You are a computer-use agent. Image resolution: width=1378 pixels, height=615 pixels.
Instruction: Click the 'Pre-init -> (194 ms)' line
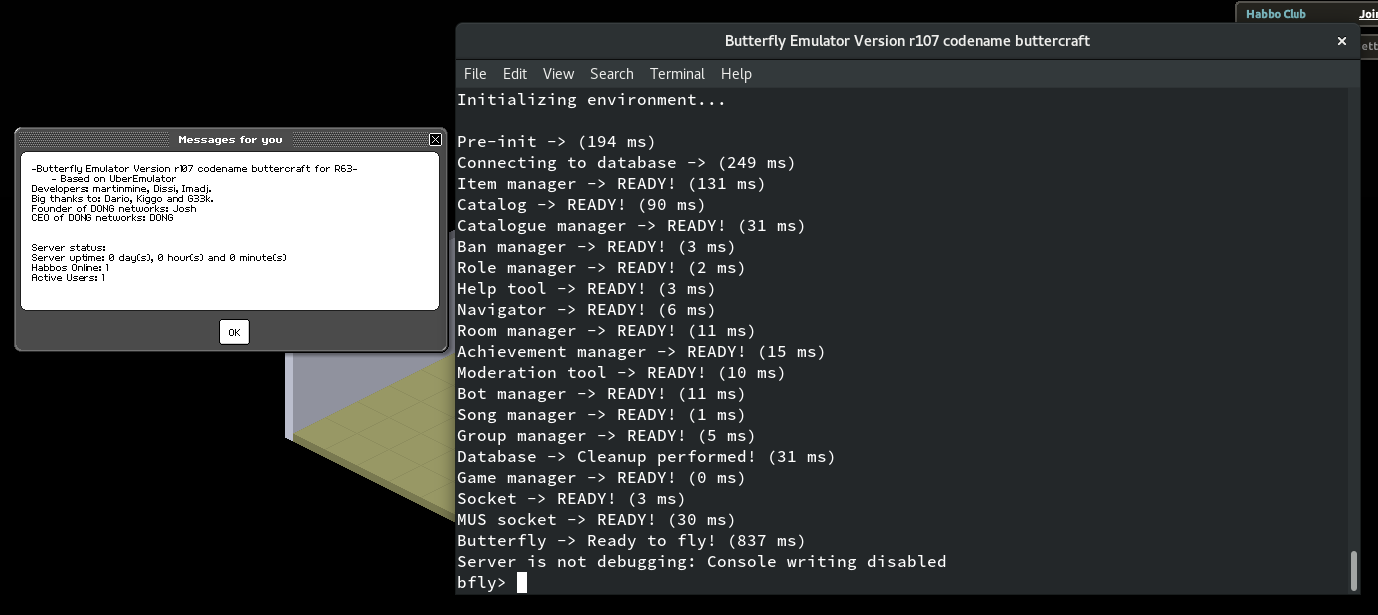[557, 142]
